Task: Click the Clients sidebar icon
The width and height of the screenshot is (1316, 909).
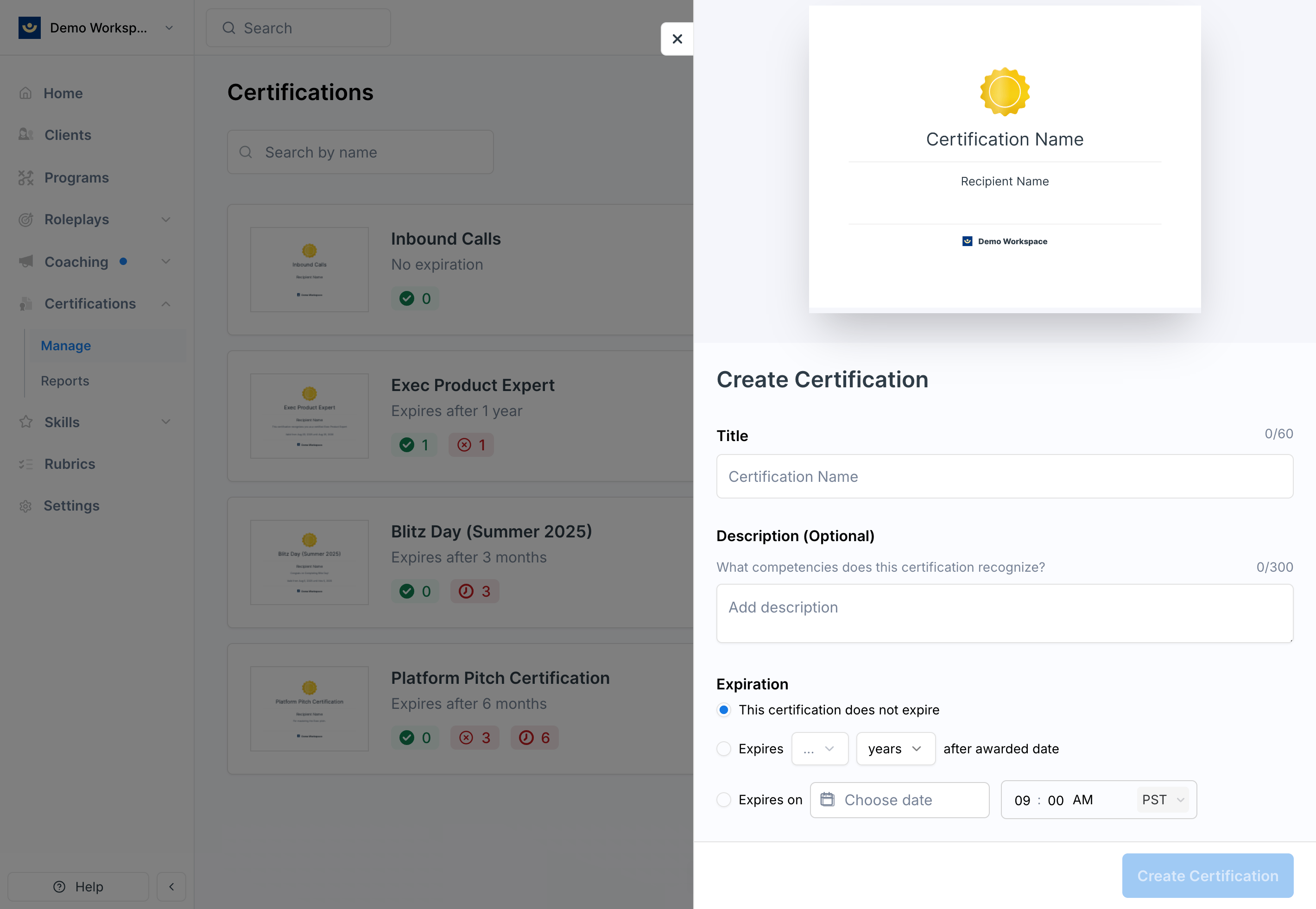Action: click(25, 135)
